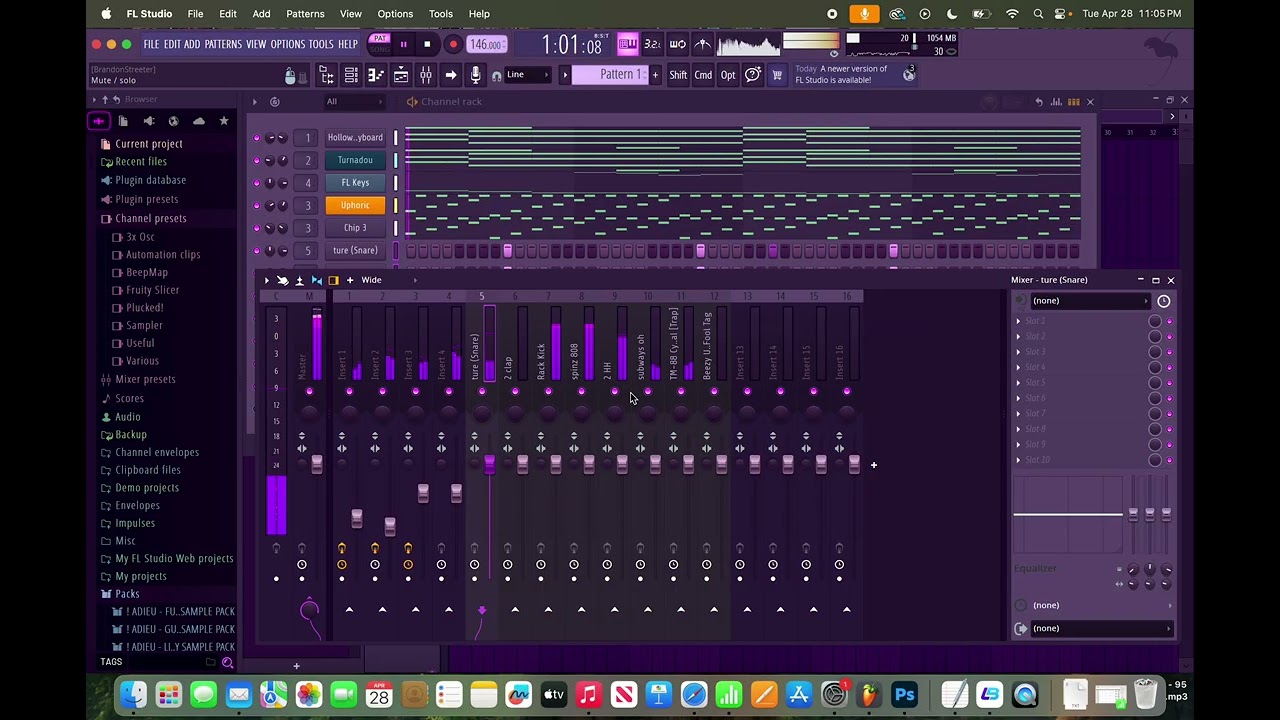Pause playback in the transport bar
The image size is (1280, 720).
403,44
